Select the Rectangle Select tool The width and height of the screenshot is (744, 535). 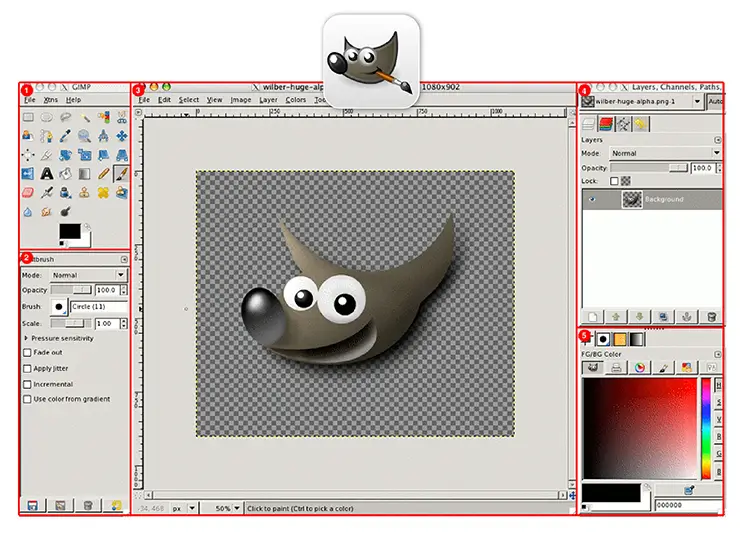28,117
